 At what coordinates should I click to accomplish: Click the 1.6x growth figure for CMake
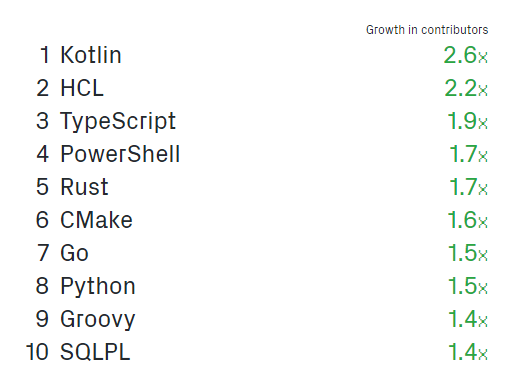[x=467, y=220]
